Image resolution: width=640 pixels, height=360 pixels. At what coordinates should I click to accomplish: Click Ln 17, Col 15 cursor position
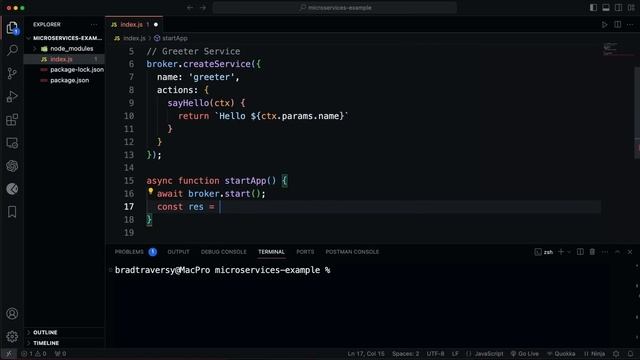tap(366, 354)
